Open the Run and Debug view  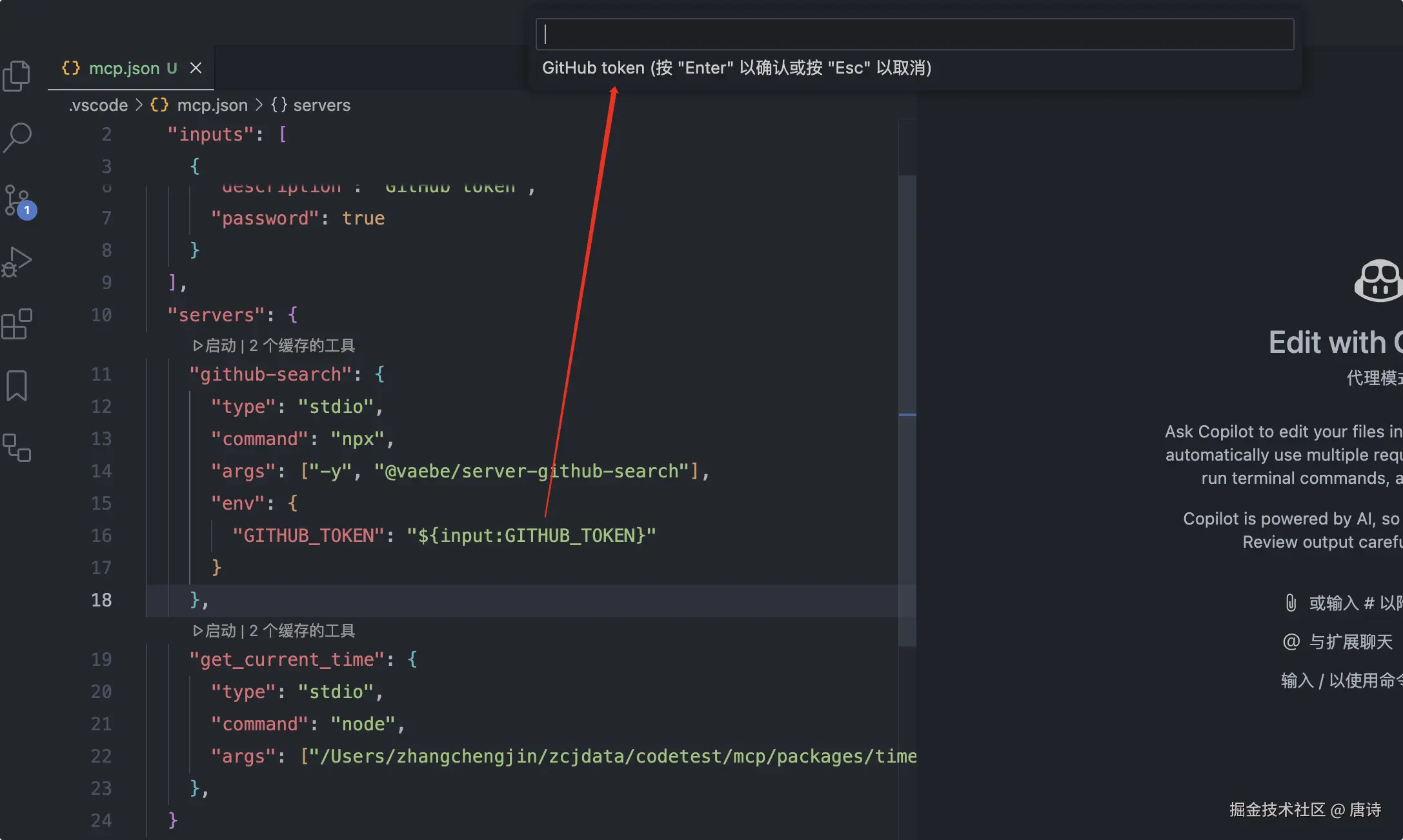[x=17, y=262]
